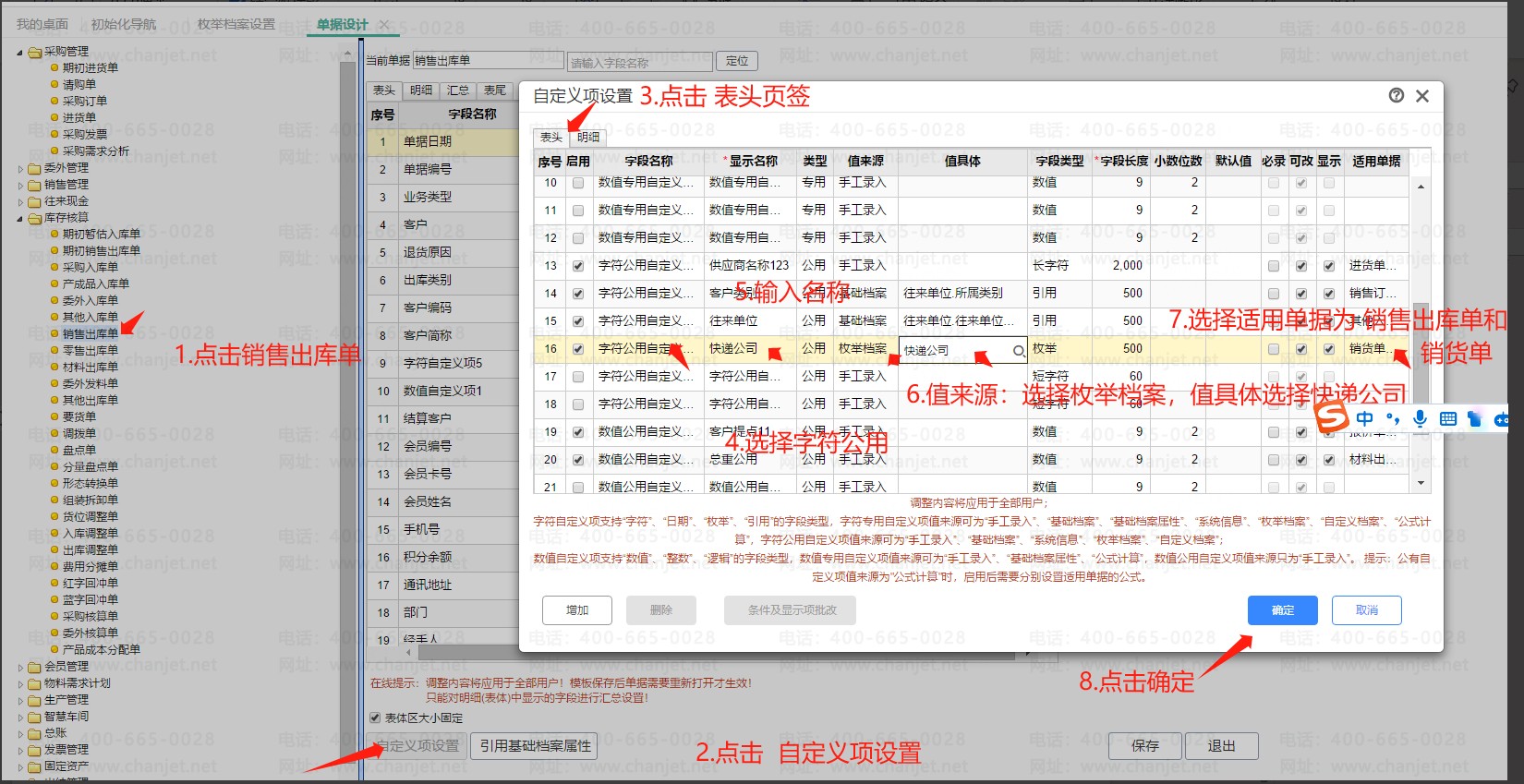Switch to the 我的桌面 tab
Viewport: 1524px width, 784px height.
tap(42, 25)
